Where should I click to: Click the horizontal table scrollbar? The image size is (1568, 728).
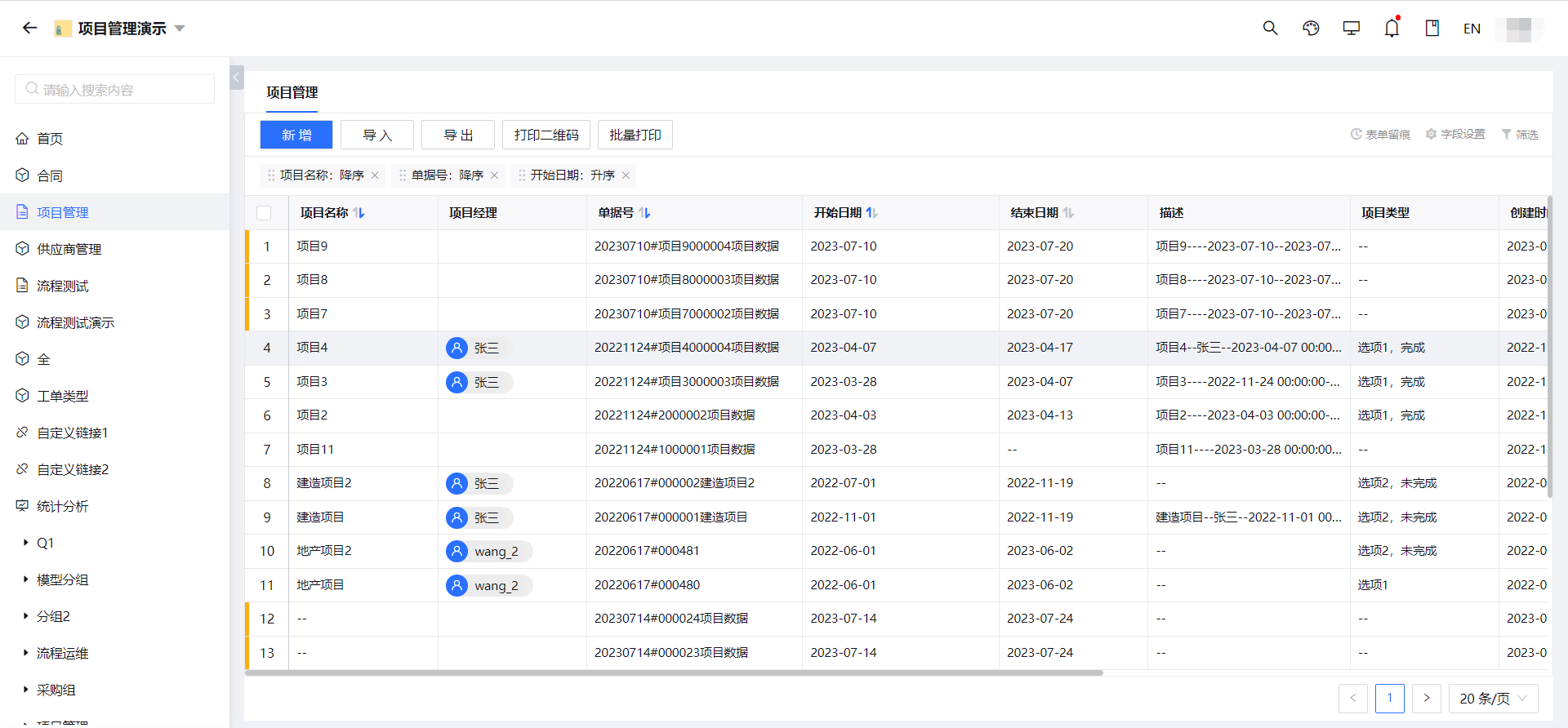tap(674, 673)
